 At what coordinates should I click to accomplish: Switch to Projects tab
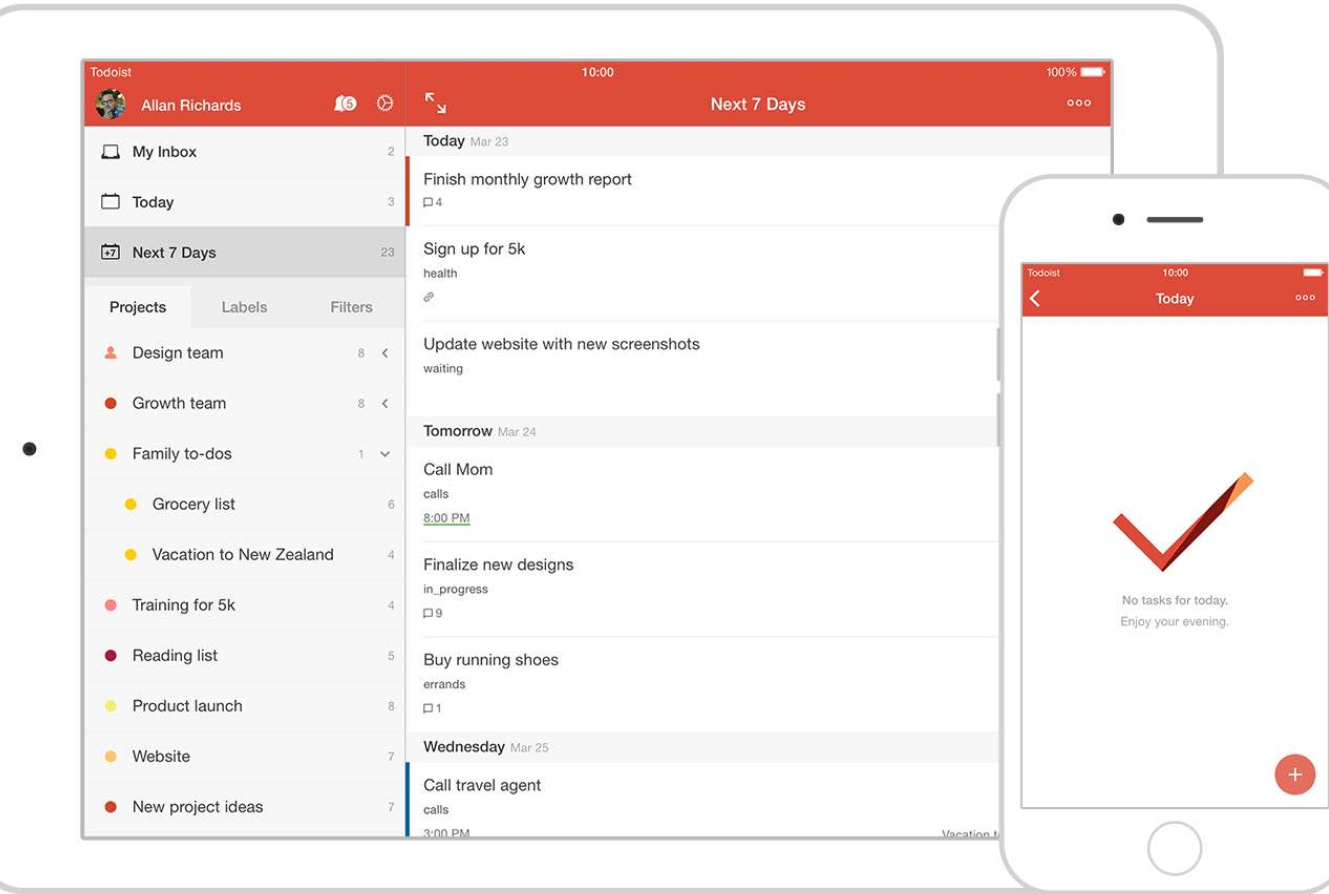[x=138, y=307]
